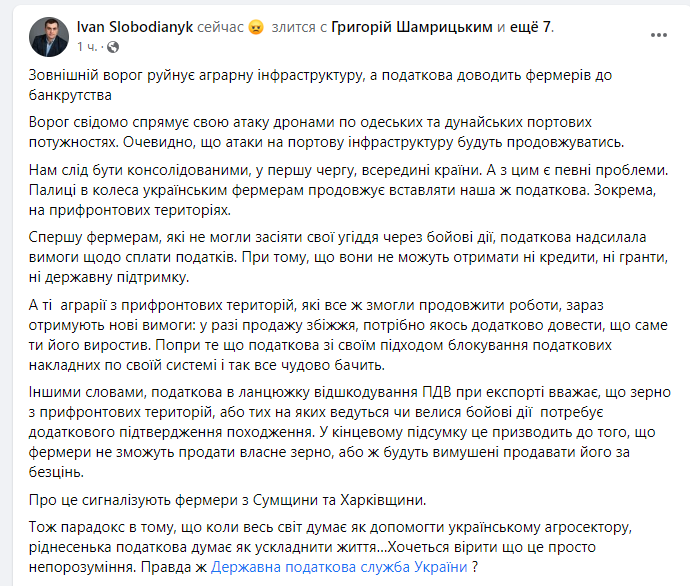
Task: Click paragraph starting with 'А ті аграрії'
Action: 349,335
